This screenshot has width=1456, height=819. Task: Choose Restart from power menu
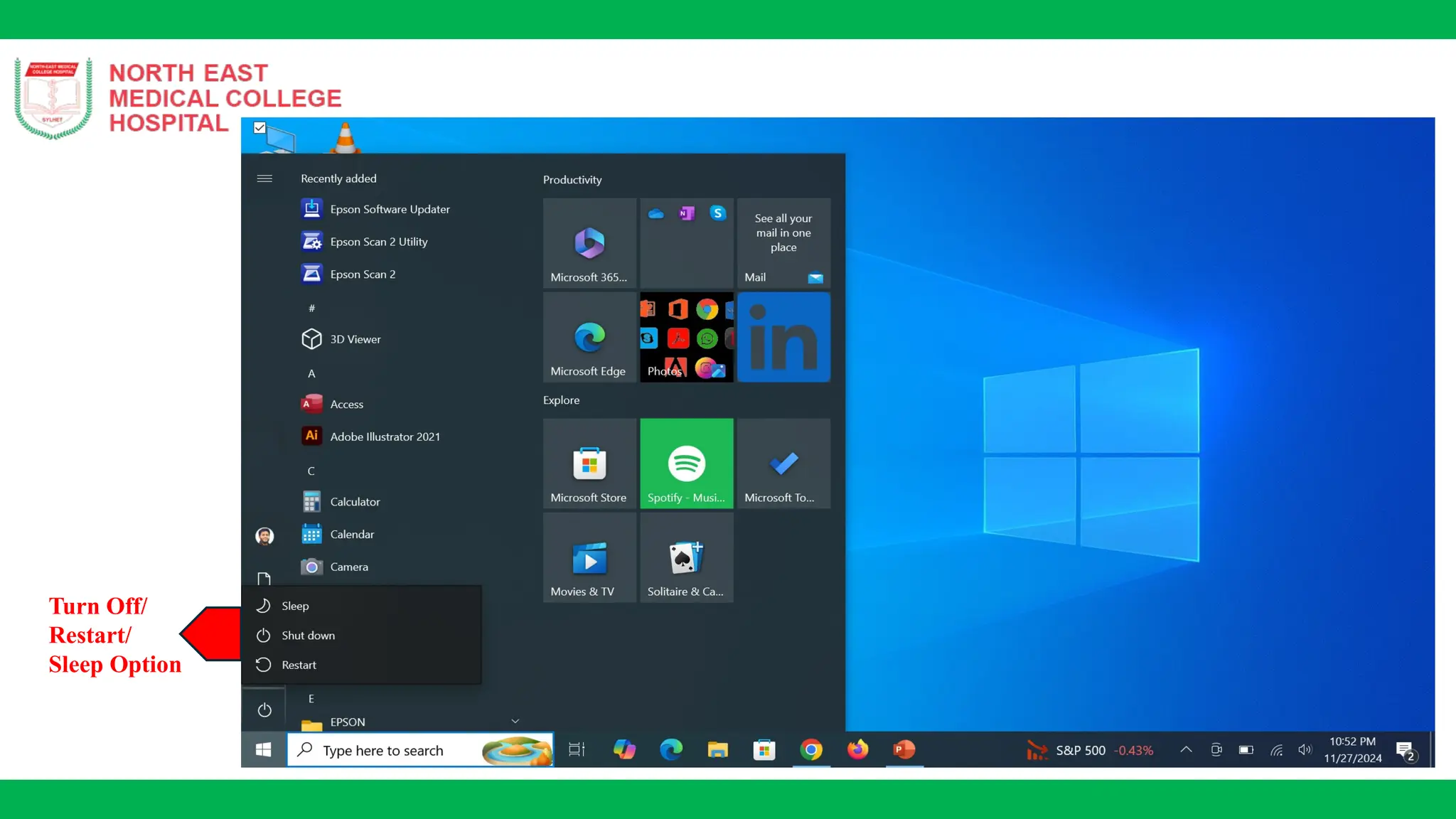tap(299, 665)
